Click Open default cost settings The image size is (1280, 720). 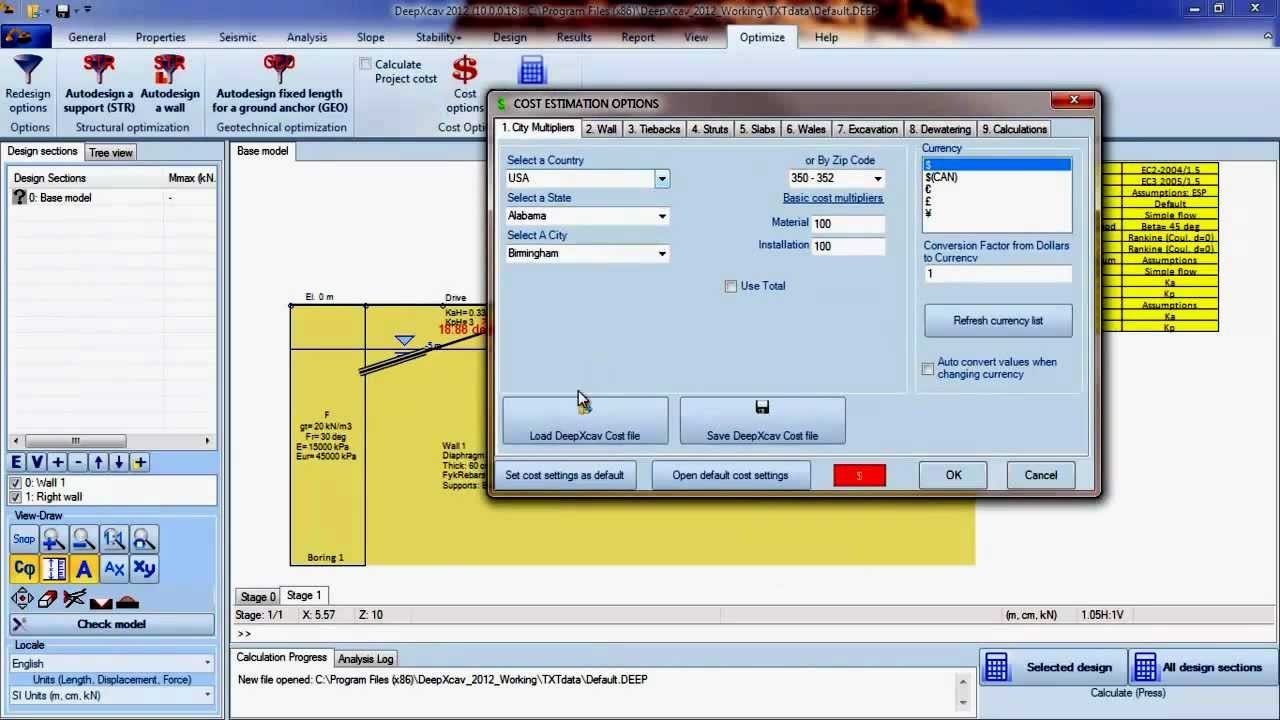[730, 475]
